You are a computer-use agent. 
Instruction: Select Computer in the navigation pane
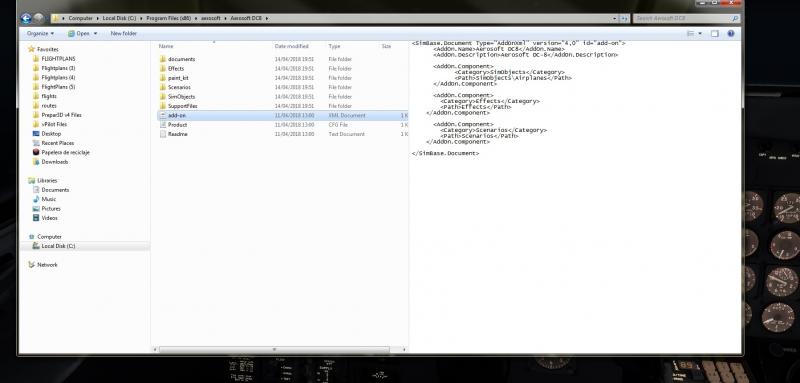click(49, 237)
